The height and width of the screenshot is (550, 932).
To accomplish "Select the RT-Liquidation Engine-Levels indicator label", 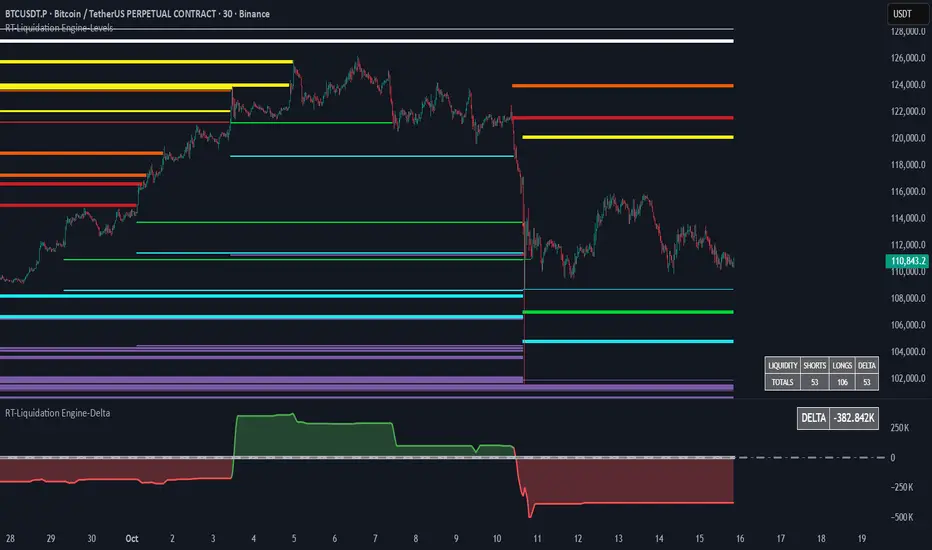I will pos(59,28).
